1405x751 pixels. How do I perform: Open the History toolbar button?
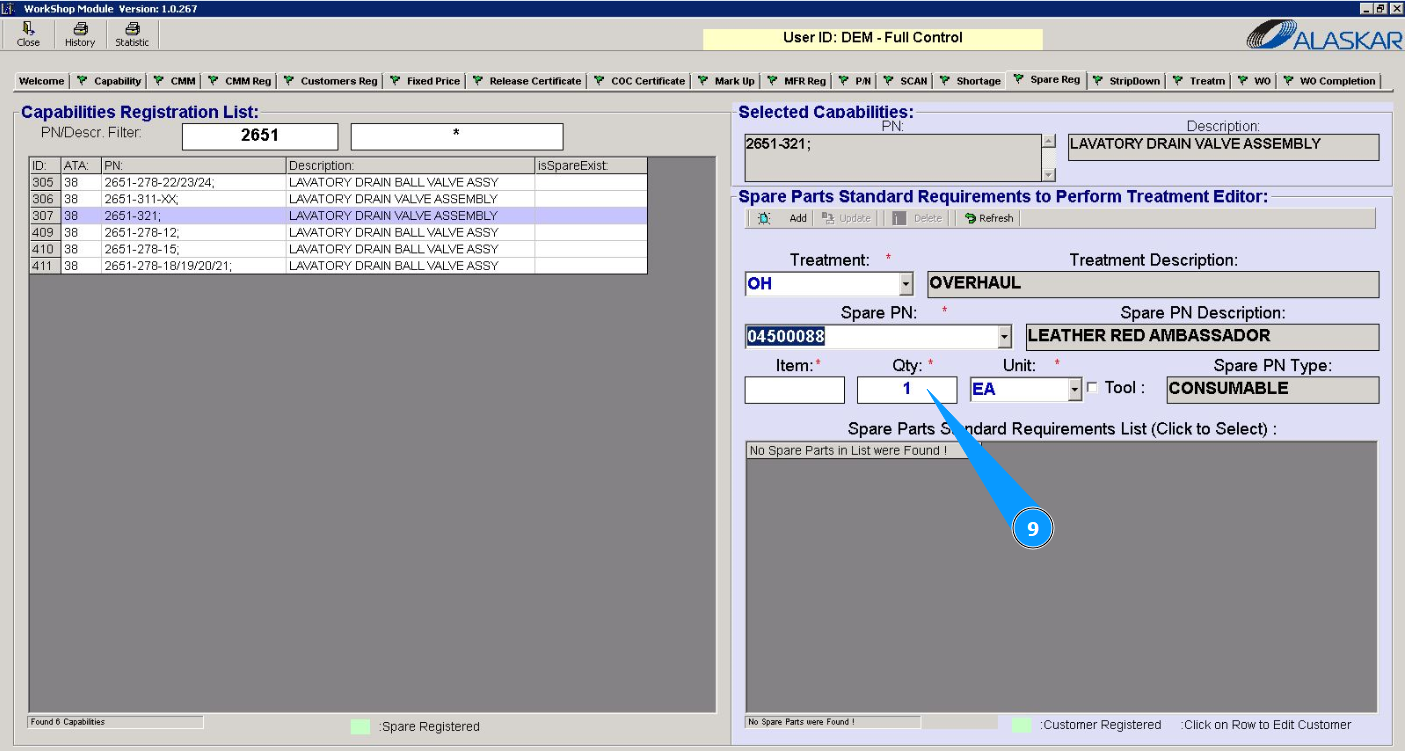(80, 34)
